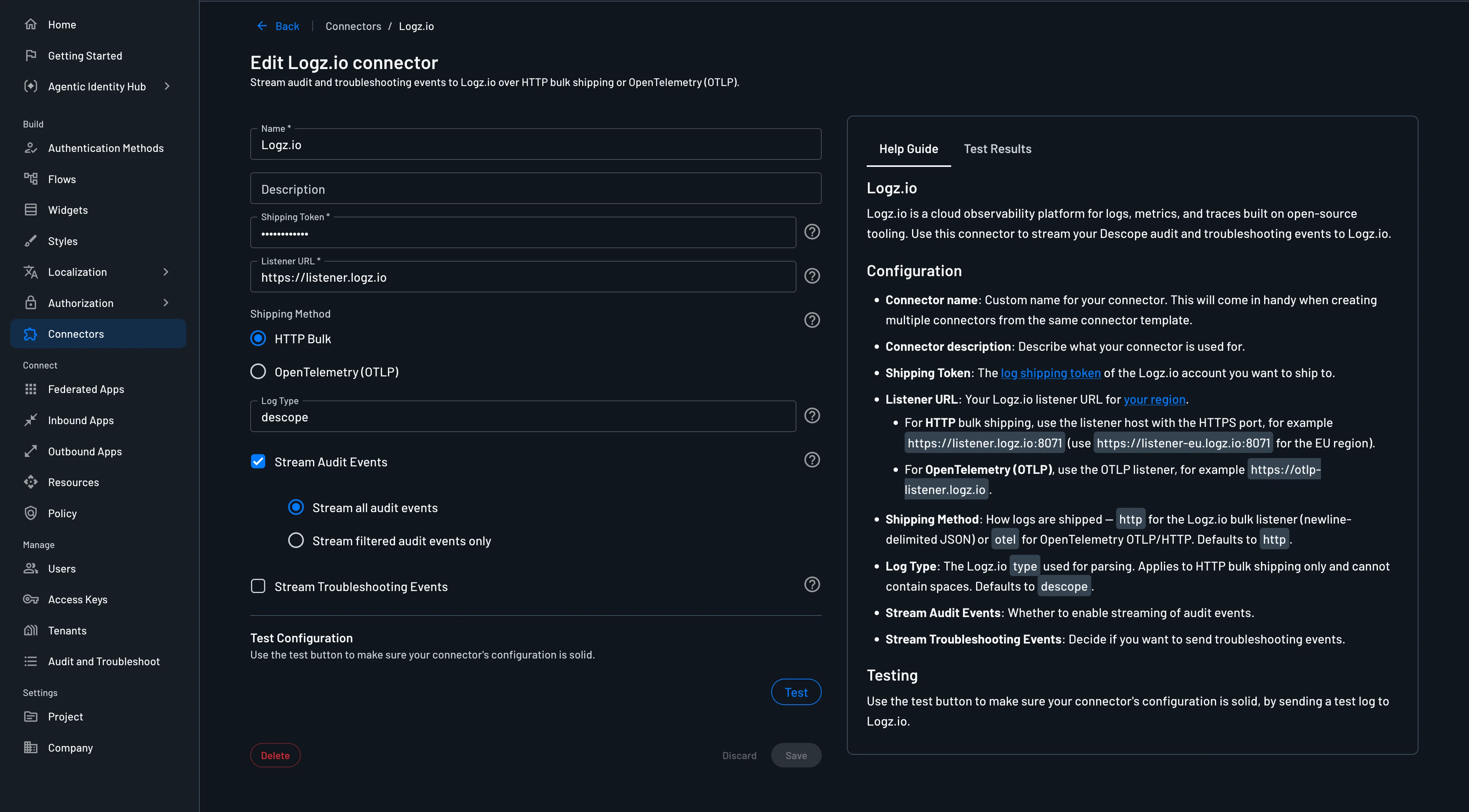Click the Connectors puzzle icon
Image resolution: width=1469 pixels, height=812 pixels.
[x=31, y=334]
